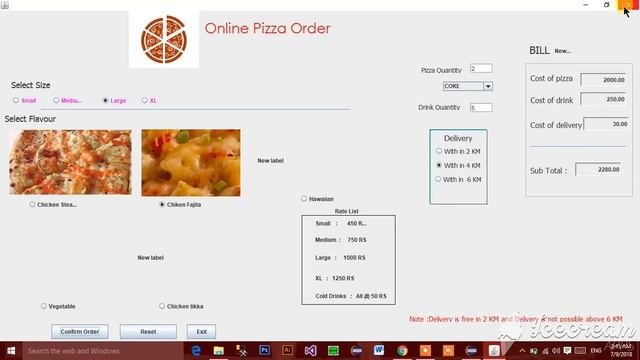Screen dimensions: 640x360
Task: Choose the Chiken Fajita flavour
Action: (x=180, y=204)
